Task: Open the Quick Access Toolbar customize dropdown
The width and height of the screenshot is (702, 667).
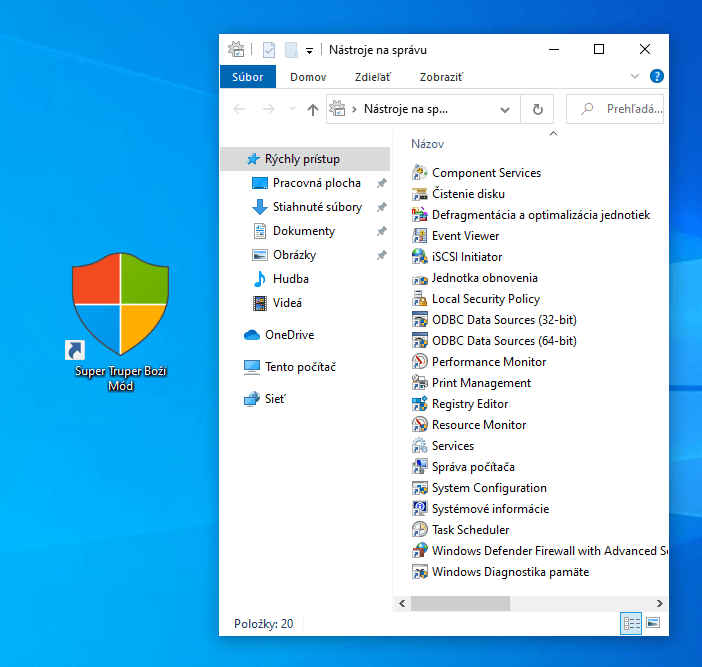Action: point(310,50)
